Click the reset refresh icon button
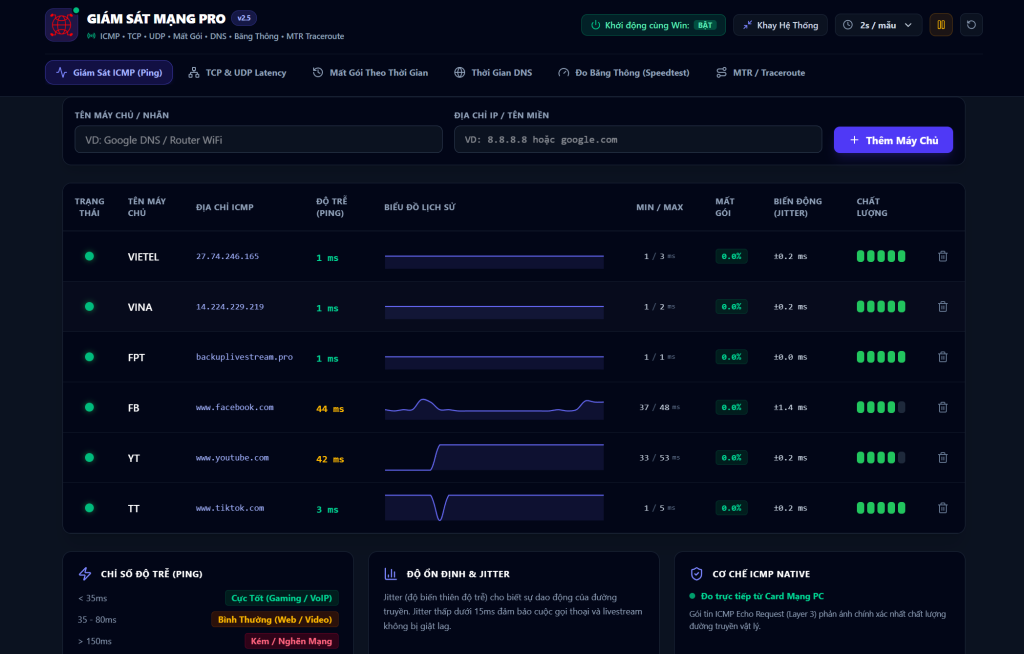The image size is (1024, 654). pos(971,25)
